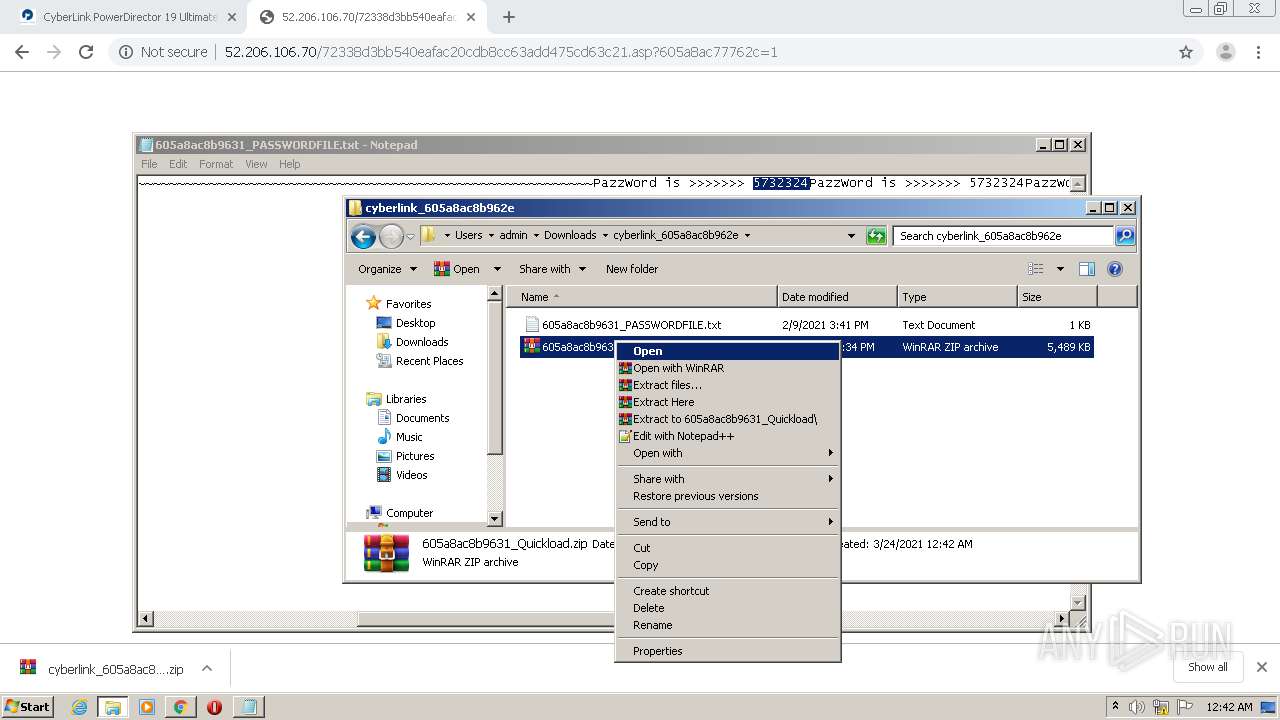
Task: Open the Share with toolbar dropdown
Action: point(552,269)
